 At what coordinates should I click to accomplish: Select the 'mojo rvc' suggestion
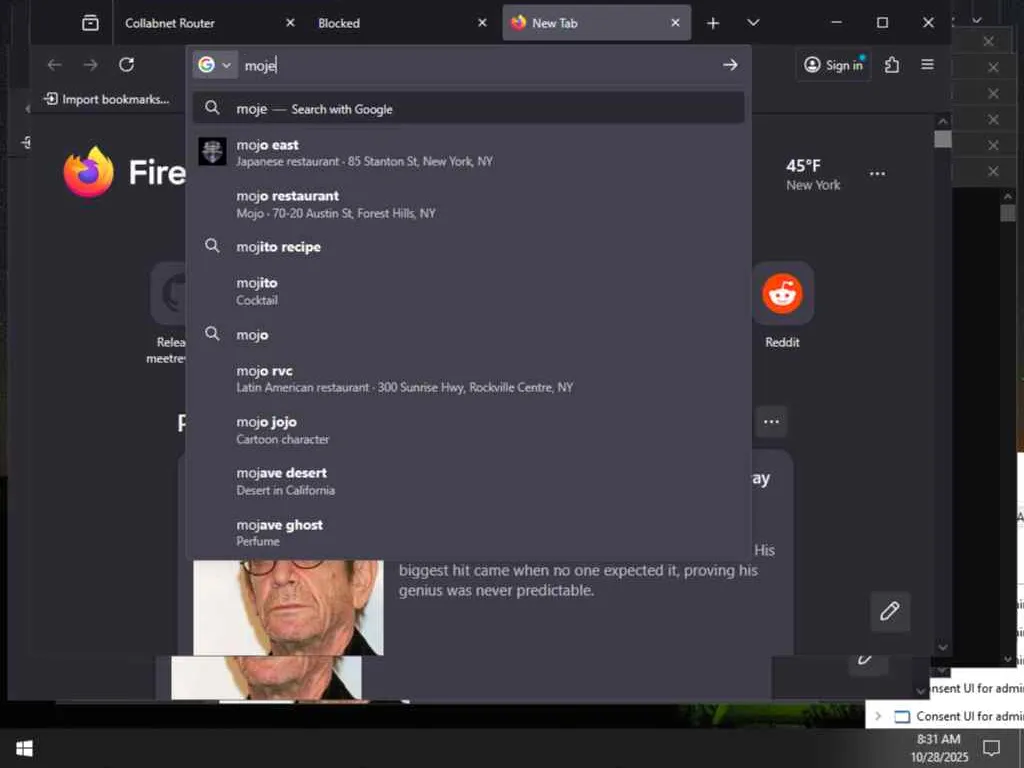point(468,378)
